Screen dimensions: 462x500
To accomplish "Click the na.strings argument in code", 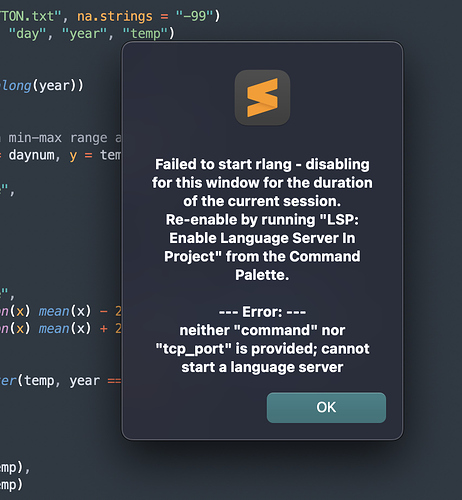I will coord(115,16).
